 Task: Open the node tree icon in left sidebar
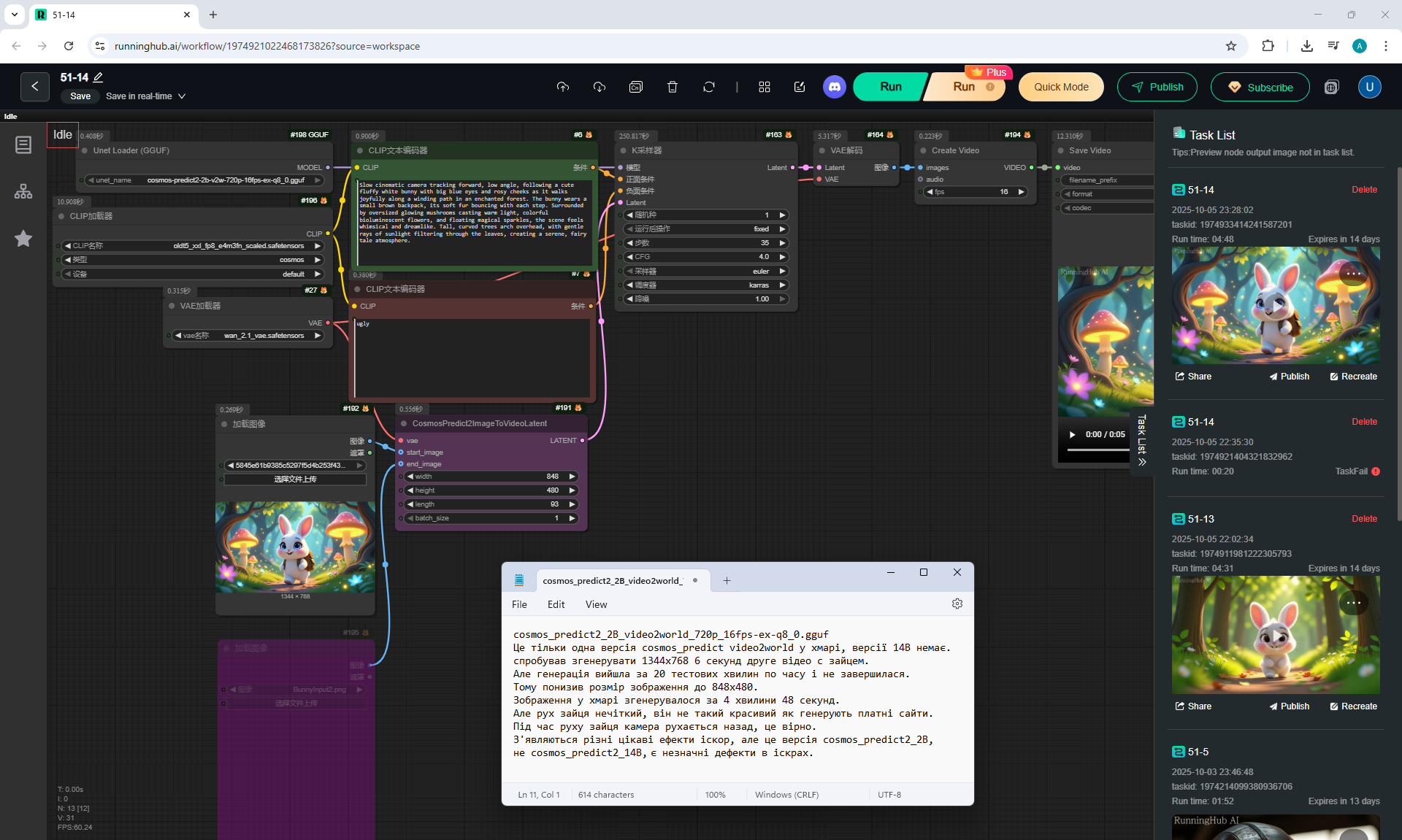coord(23,192)
